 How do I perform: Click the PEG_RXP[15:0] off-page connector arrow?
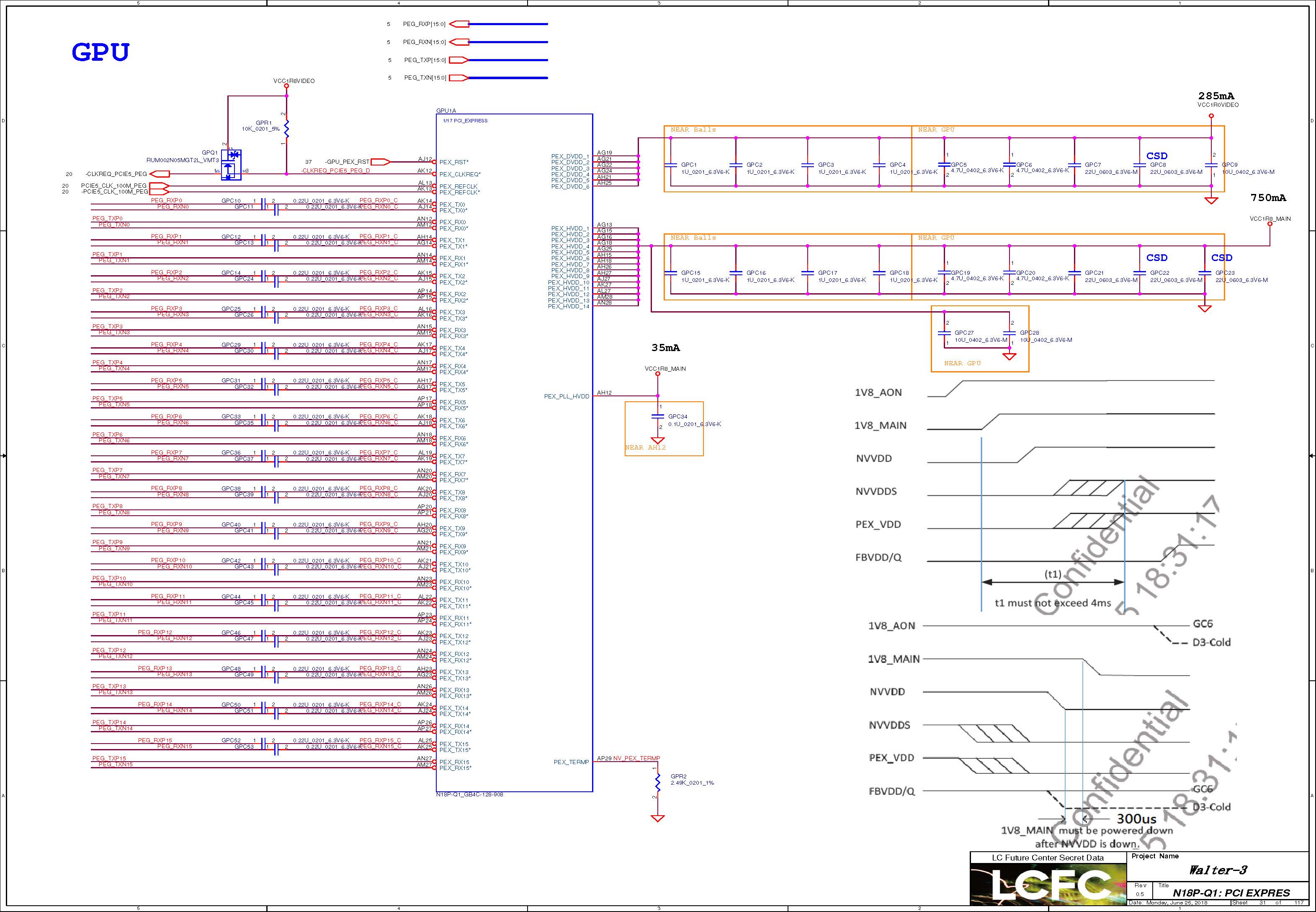tap(459, 24)
